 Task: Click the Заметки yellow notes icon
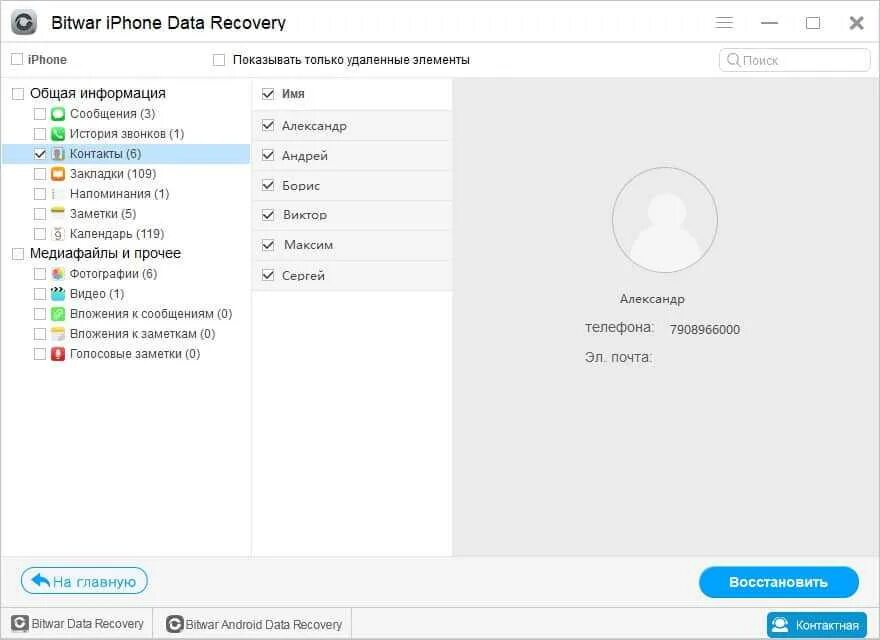click(58, 212)
